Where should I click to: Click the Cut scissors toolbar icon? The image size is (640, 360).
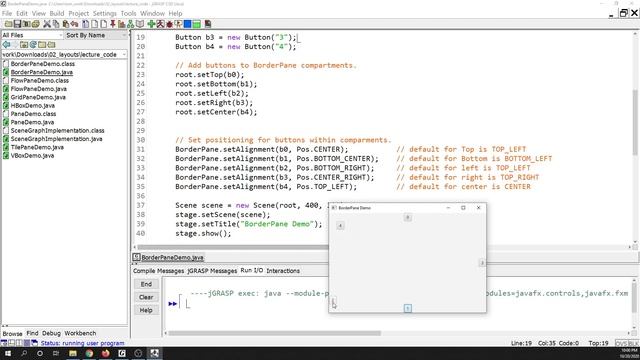(x=47, y=24)
